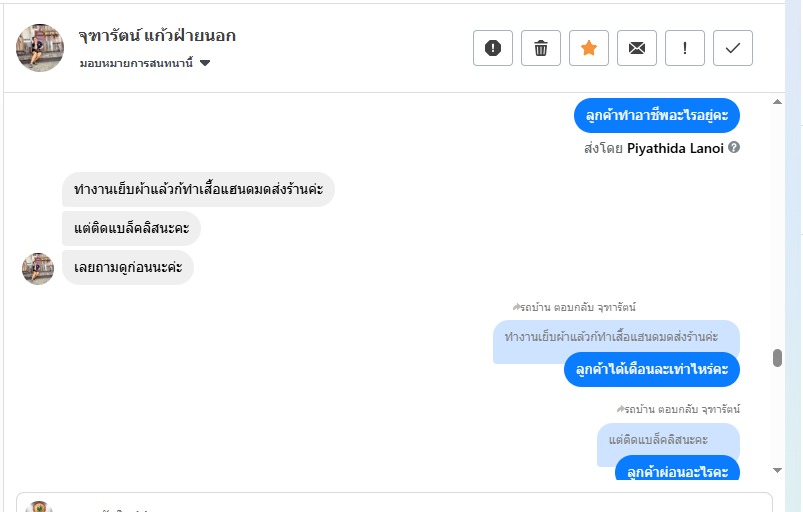Mark conversation done with checkmark icon
The width and height of the screenshot is (803, 512).
[x=733, y=48]
